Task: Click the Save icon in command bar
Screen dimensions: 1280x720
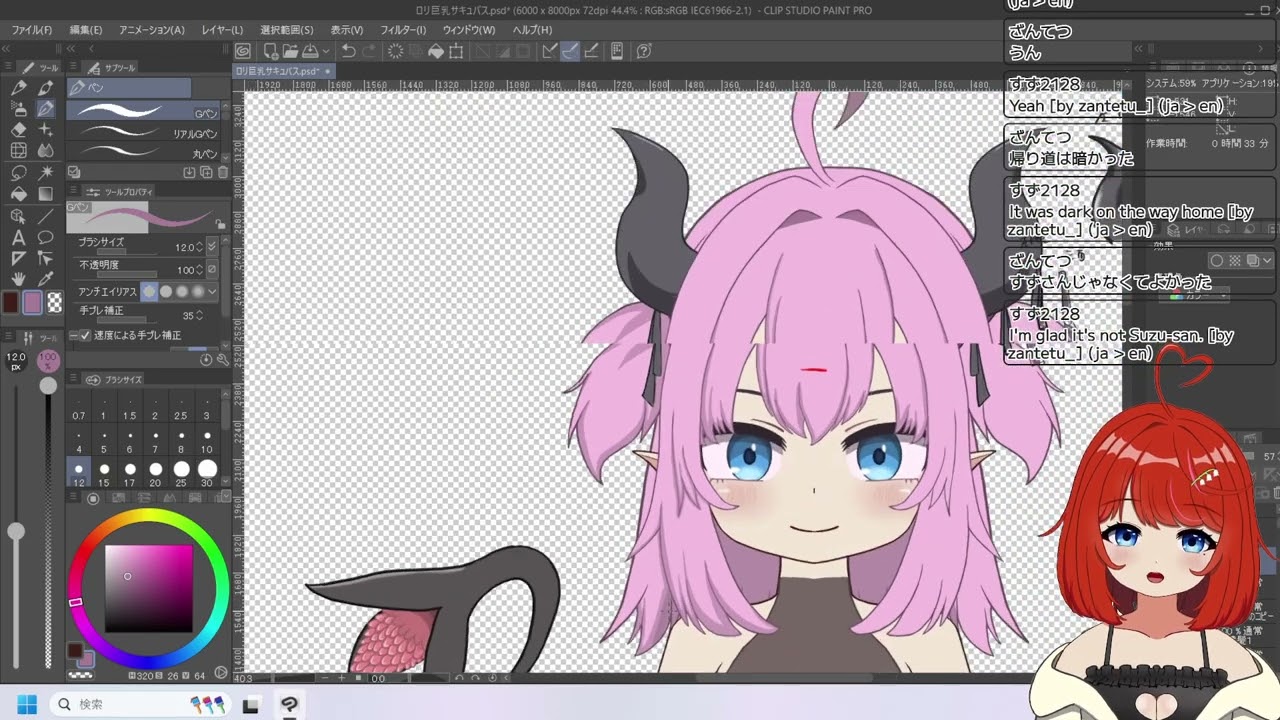Action: 310,51
